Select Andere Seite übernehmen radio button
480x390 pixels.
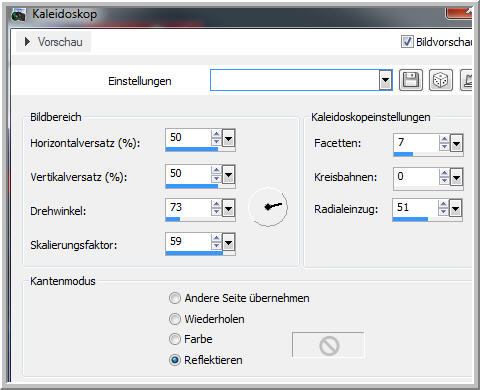(x=175, y=298)
